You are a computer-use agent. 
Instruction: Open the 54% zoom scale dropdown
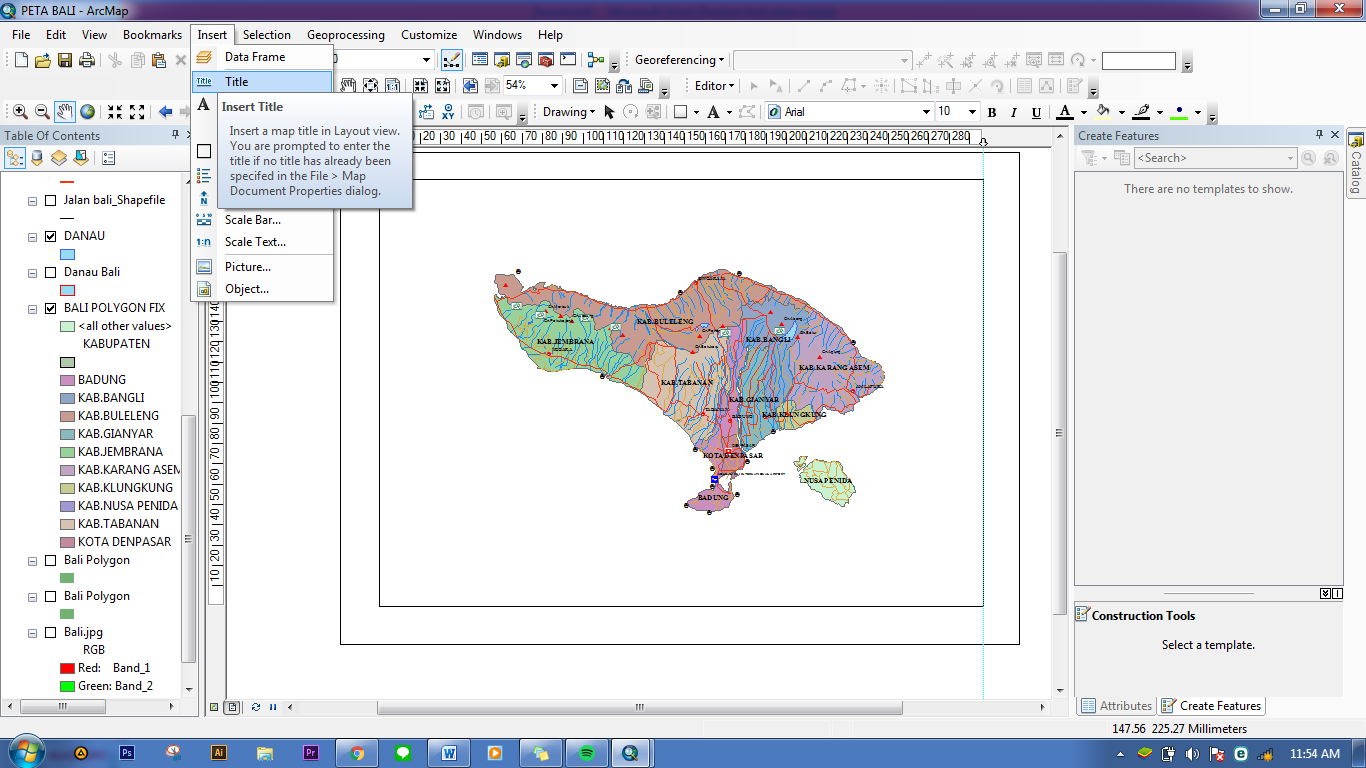[x=555, y=85]
